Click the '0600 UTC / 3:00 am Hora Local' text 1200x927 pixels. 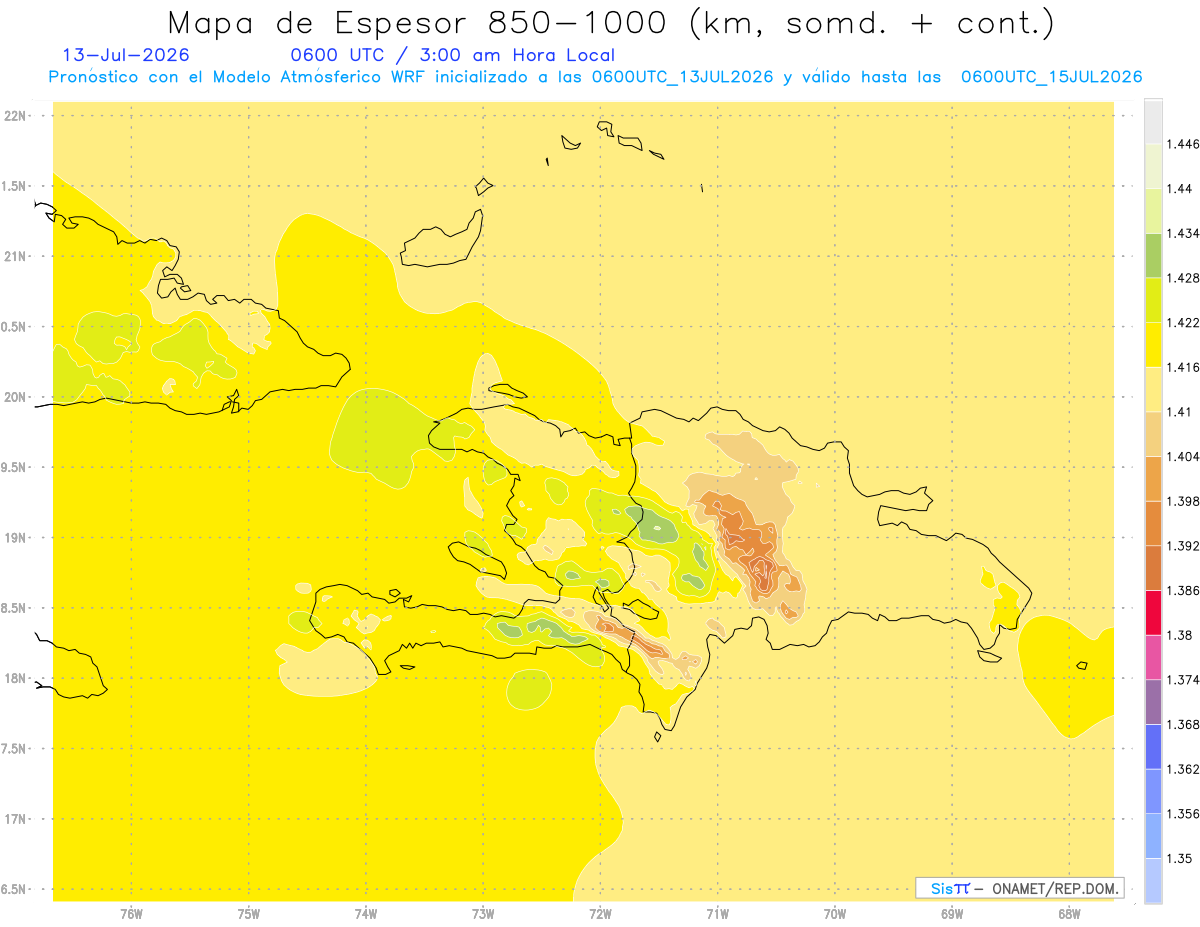coord(452,55)
